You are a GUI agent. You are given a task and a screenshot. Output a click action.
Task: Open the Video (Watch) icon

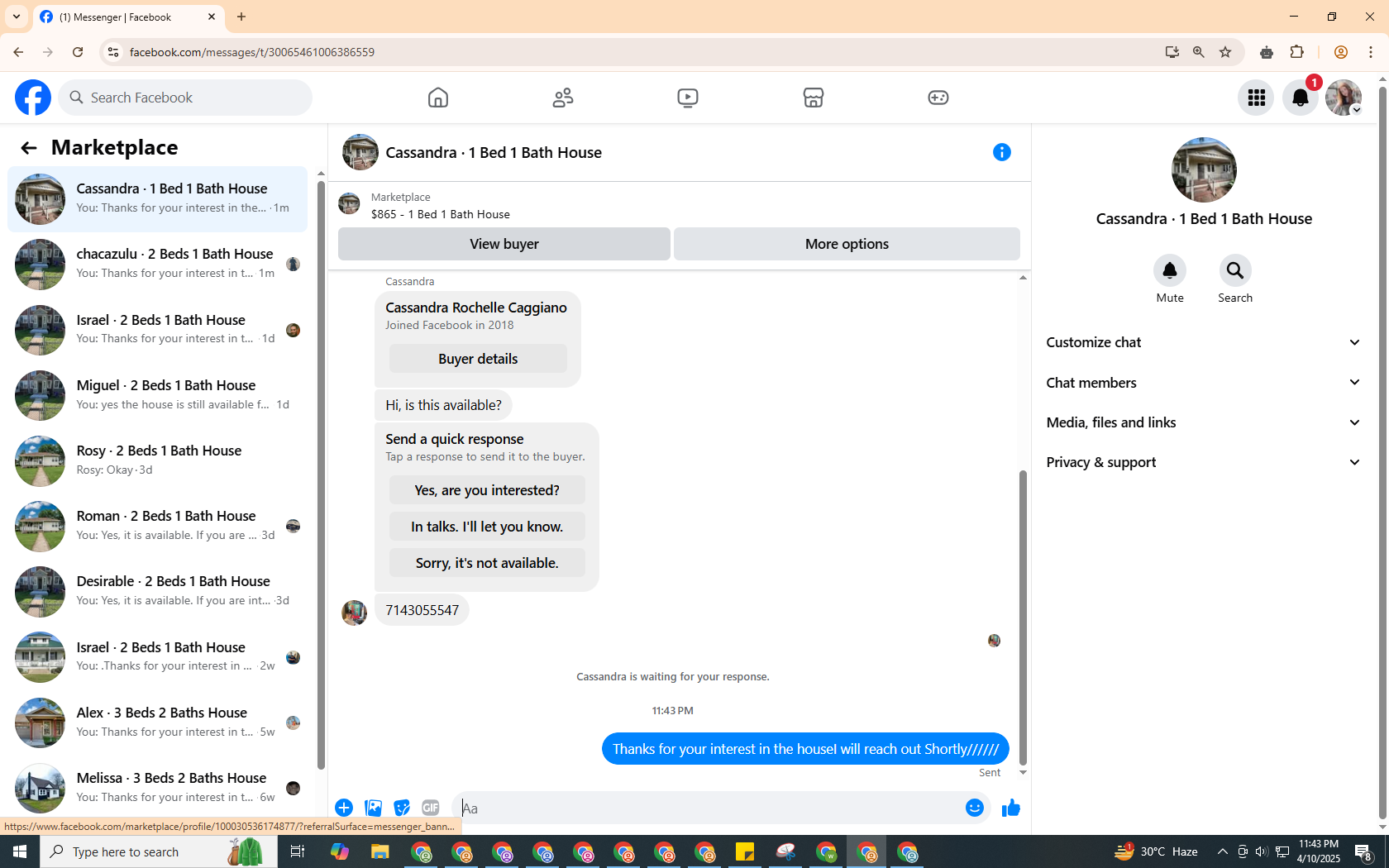point(688,98)
